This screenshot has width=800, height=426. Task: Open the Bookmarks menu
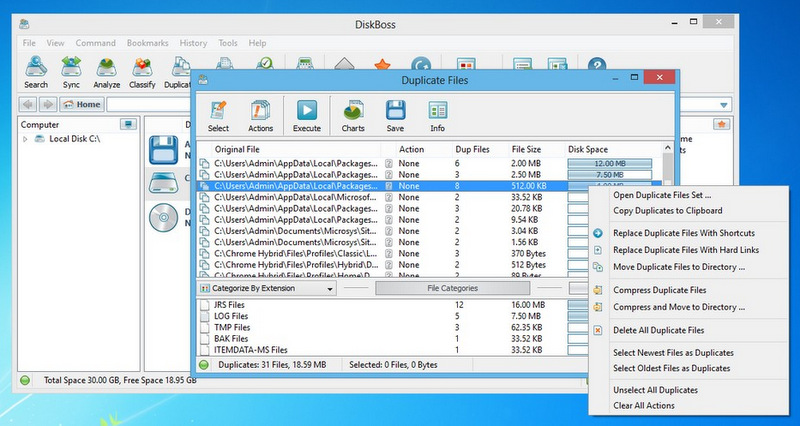click(147, 43)
